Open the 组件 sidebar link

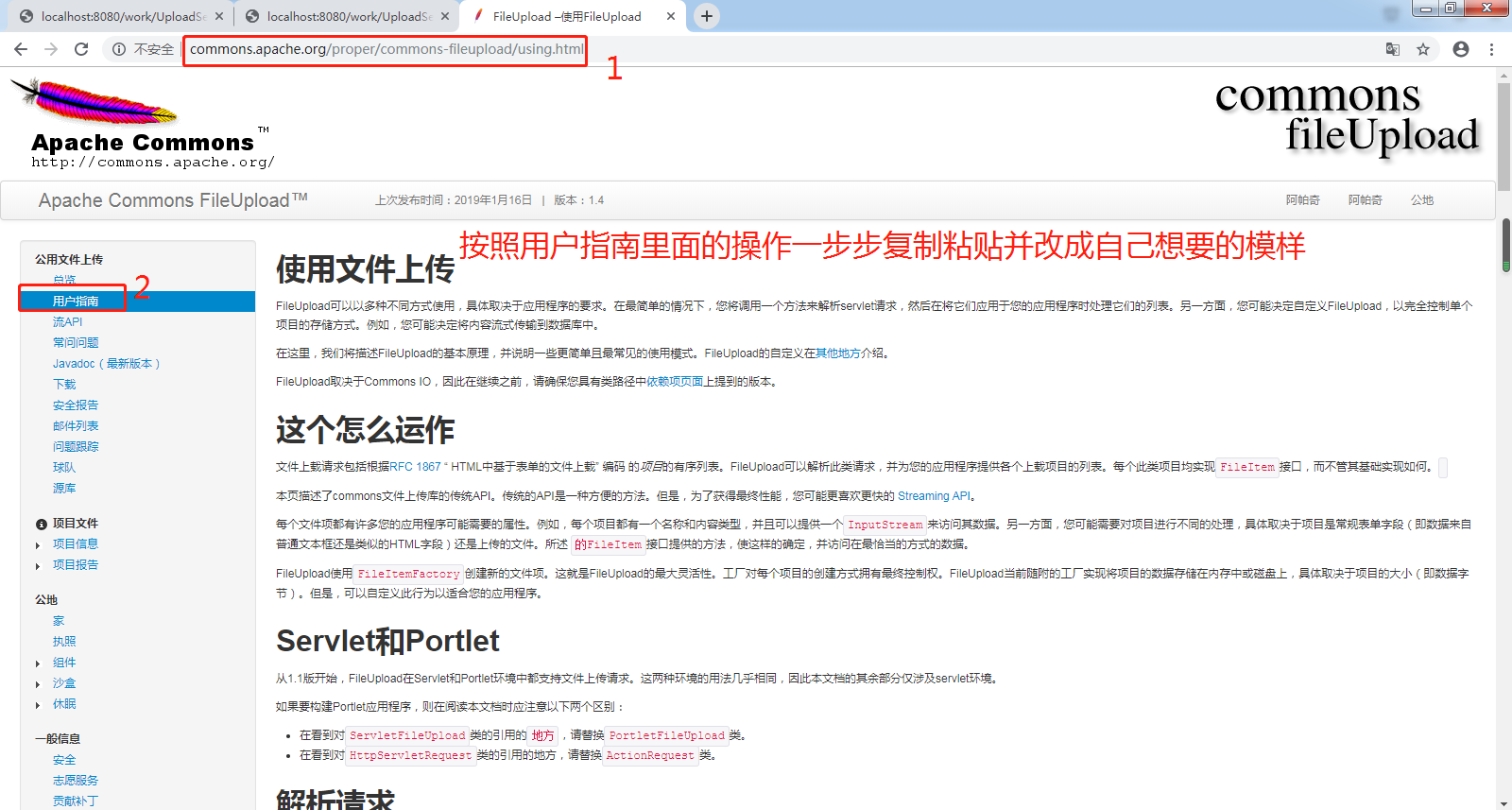[x=64, y=663]
